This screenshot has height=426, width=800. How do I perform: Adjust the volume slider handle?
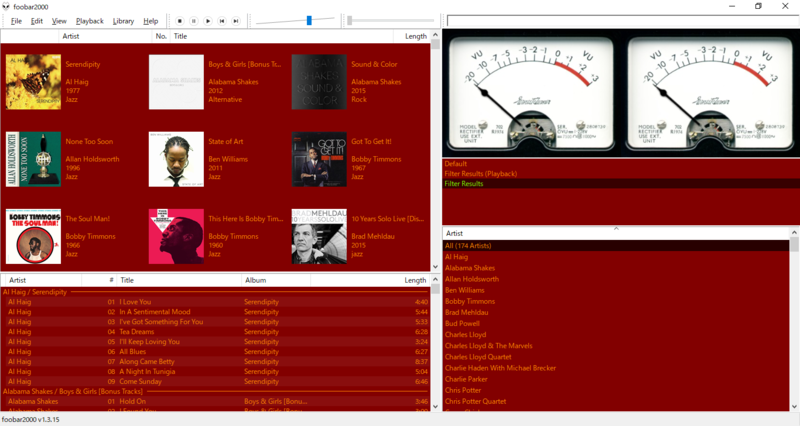coord(309,20)
